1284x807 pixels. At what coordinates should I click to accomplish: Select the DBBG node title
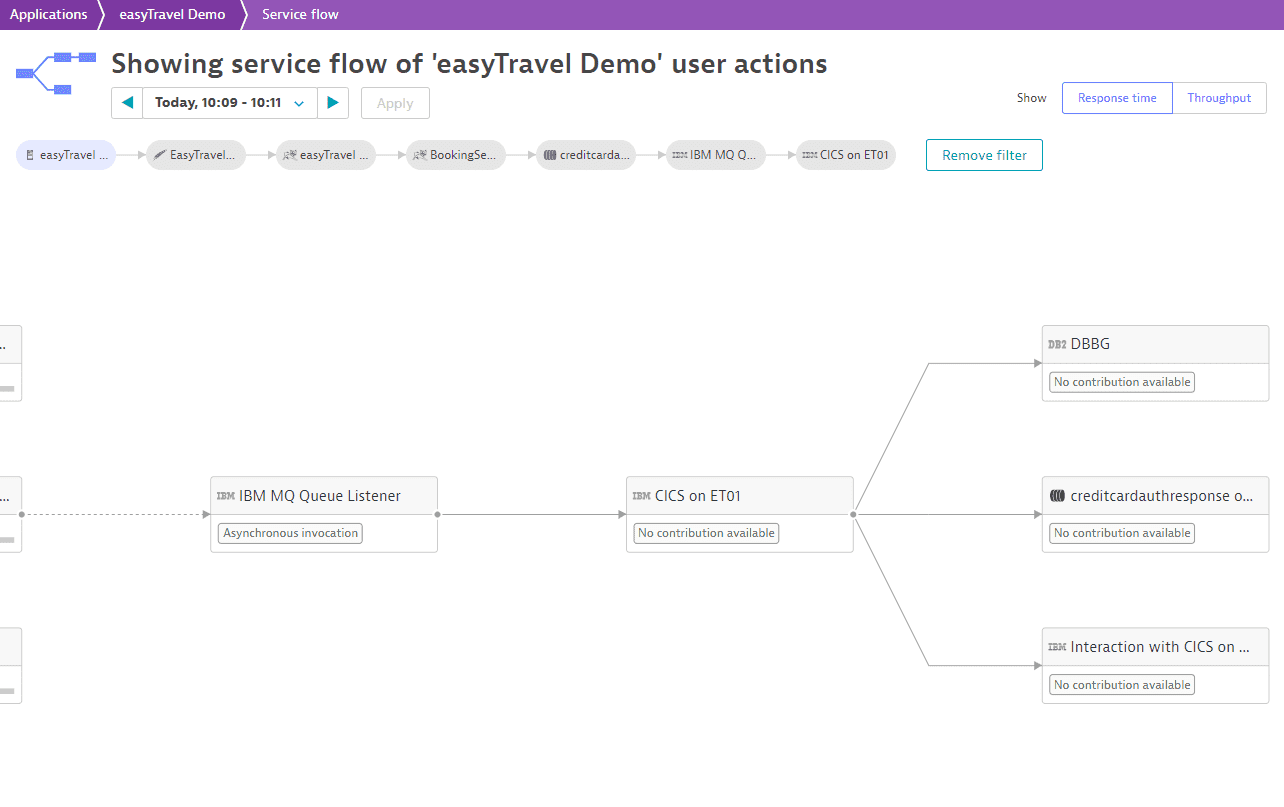coord(1090,344)
